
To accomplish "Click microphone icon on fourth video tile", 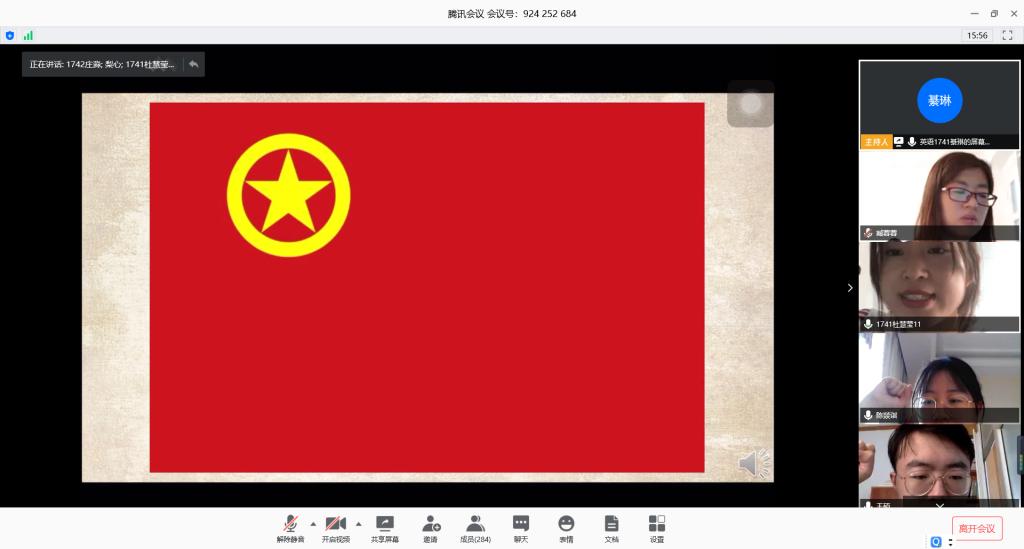I will 868,415.
